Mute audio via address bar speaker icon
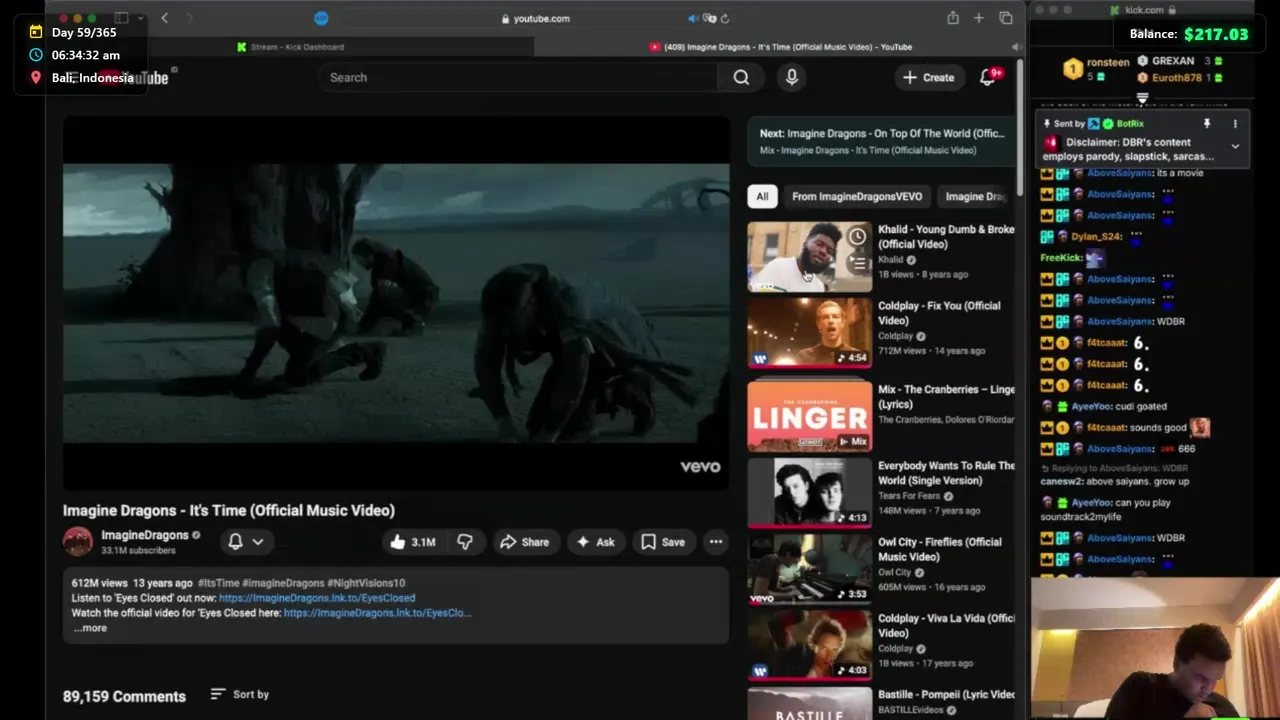The width and height of the screenshot is (1280, 720). (692, 18)
